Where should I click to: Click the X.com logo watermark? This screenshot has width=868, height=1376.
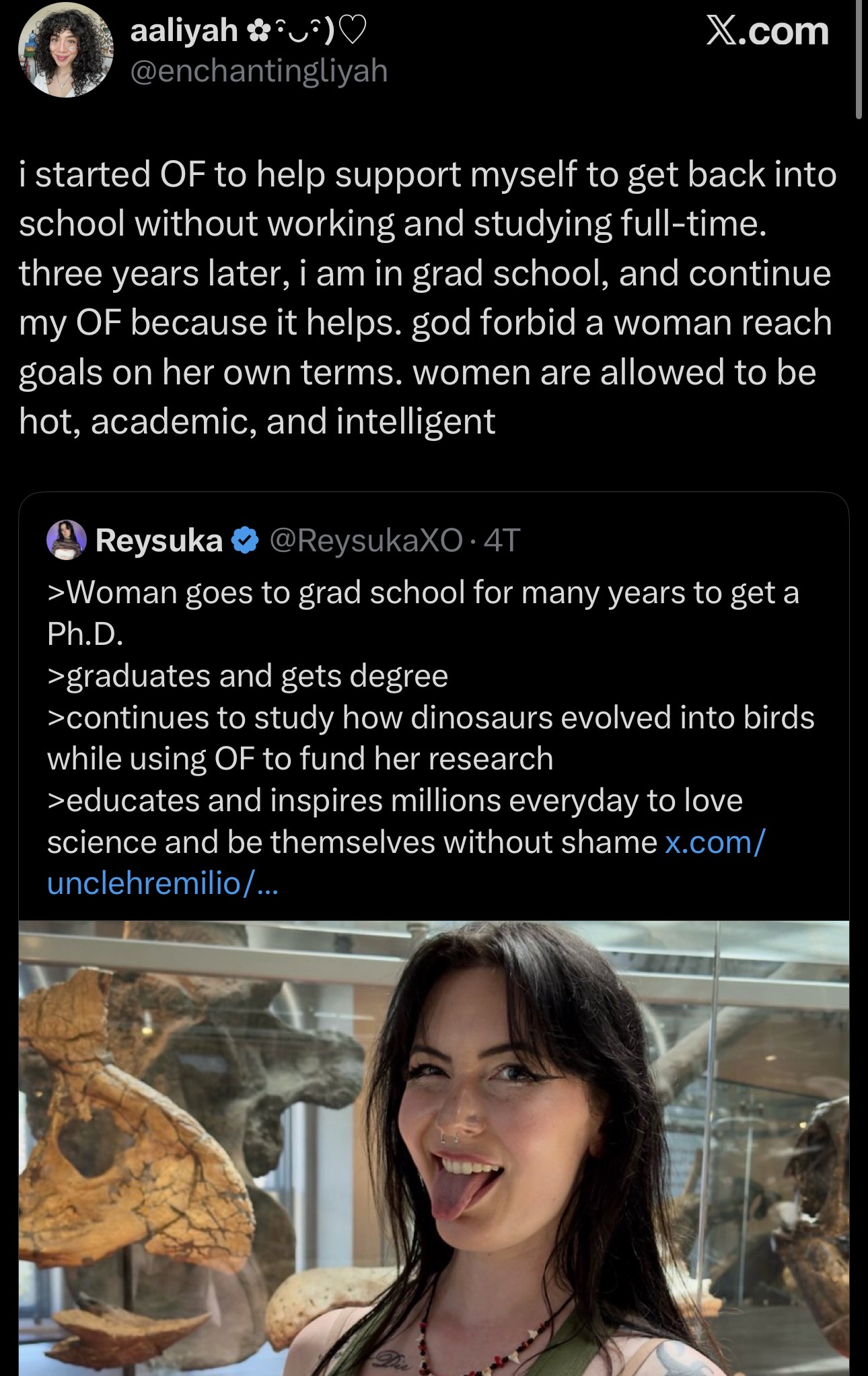pyautogui.click(x=767, y=32)
